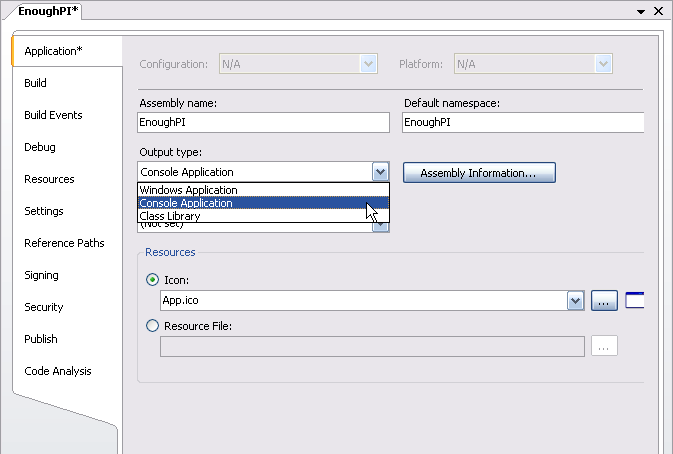Screen dimensions: 673x454
Task: Click the icon preview thumbnail
Action: click(635, 300)
